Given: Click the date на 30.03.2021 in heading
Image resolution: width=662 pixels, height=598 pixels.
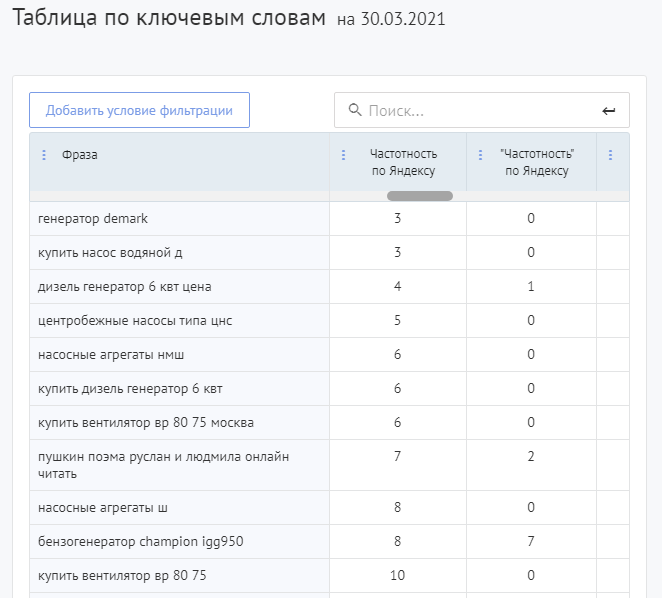Looking at the screenshot, I should click(x=391, y=20).
